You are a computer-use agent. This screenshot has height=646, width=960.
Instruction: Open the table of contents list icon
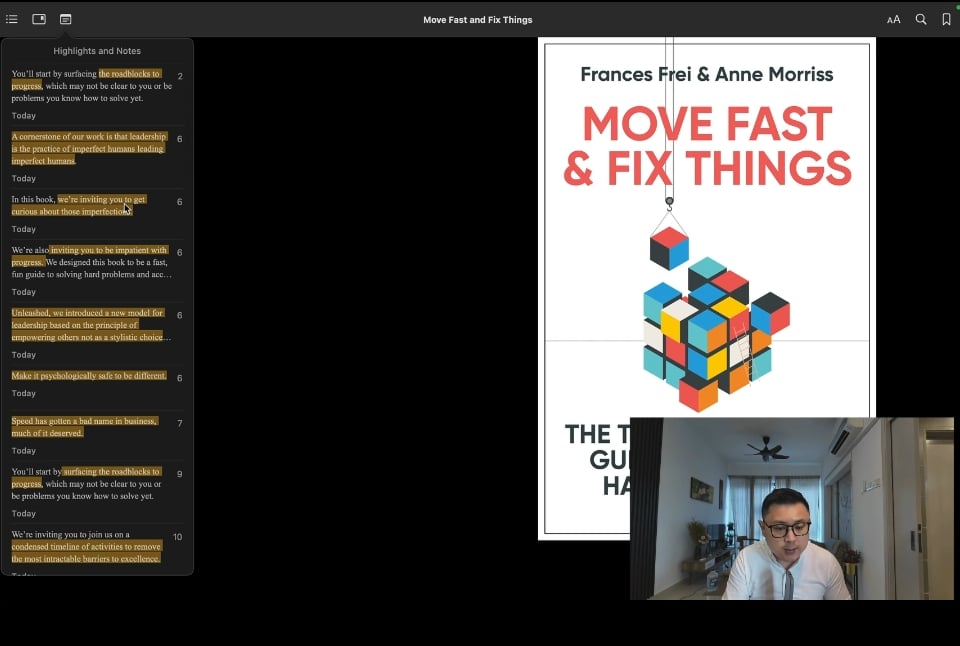click(12, 19)
